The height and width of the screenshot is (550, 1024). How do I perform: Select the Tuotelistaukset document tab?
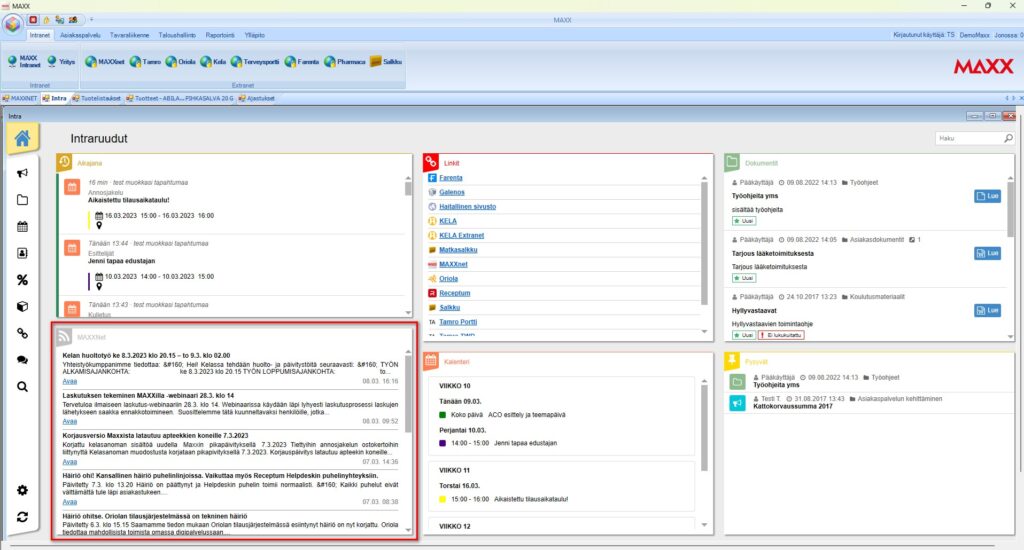pos(97,99)
